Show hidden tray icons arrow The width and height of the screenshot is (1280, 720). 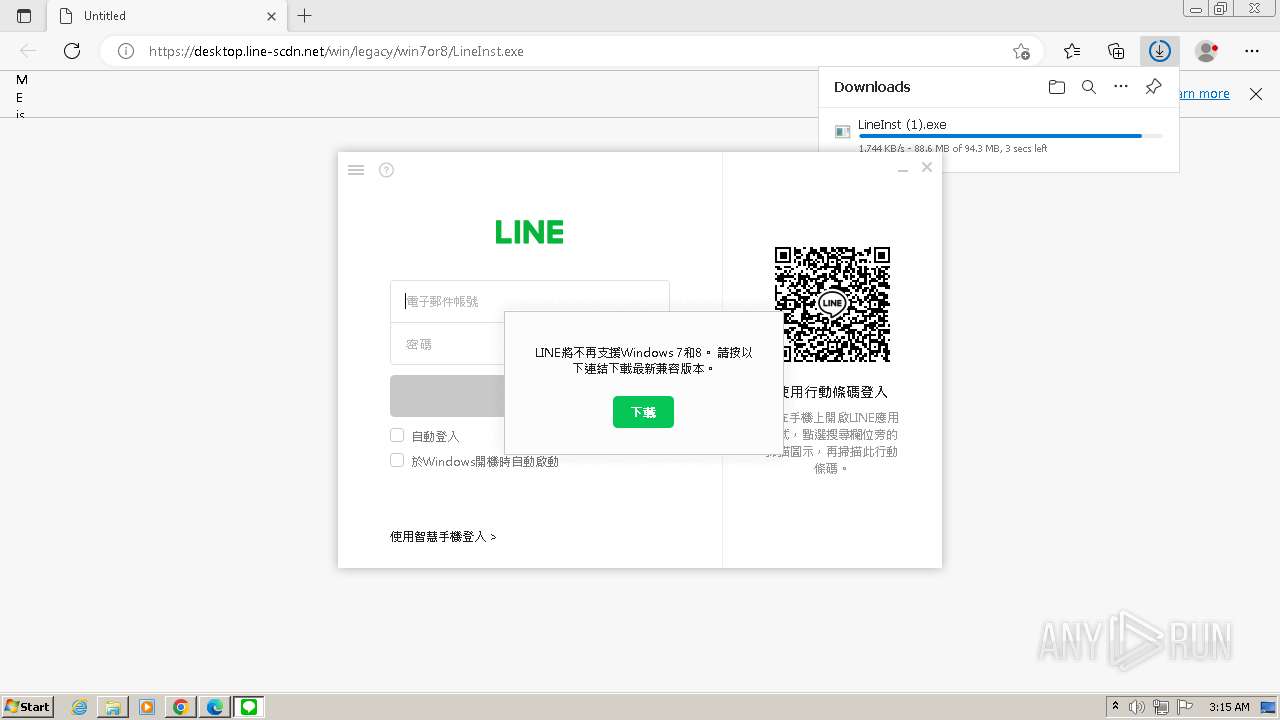point(1115,707)
